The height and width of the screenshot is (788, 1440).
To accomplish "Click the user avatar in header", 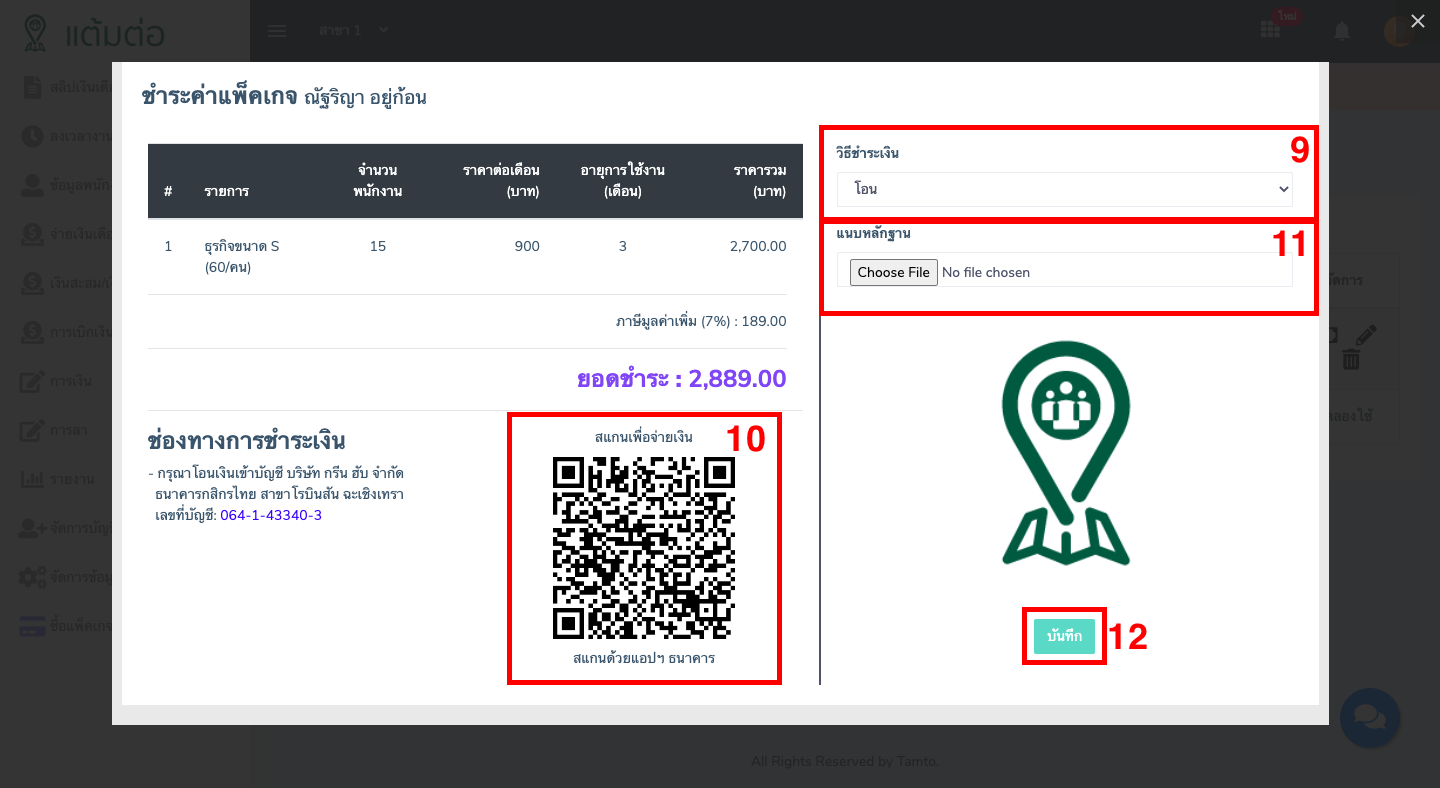I will (1396, 32).
